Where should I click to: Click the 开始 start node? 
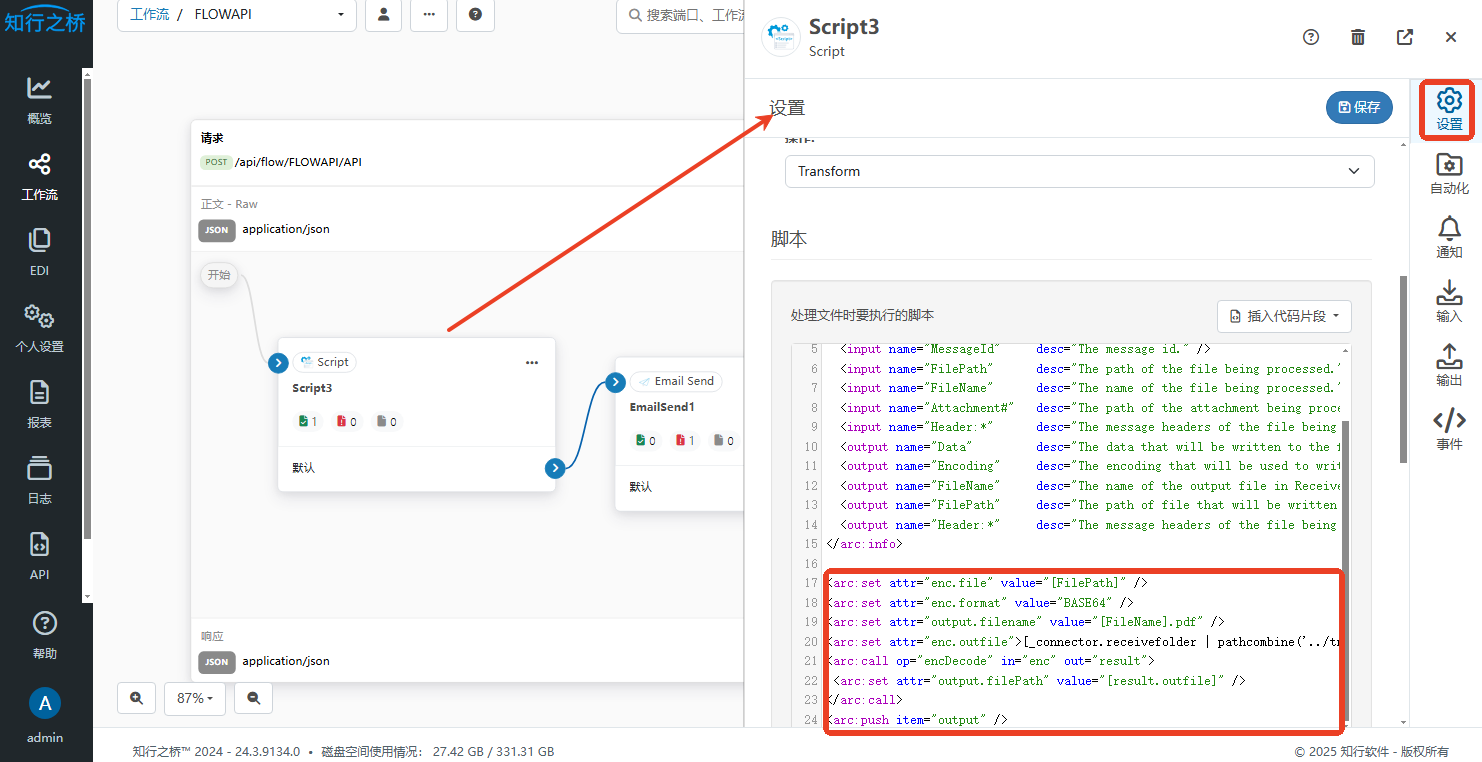219,275
